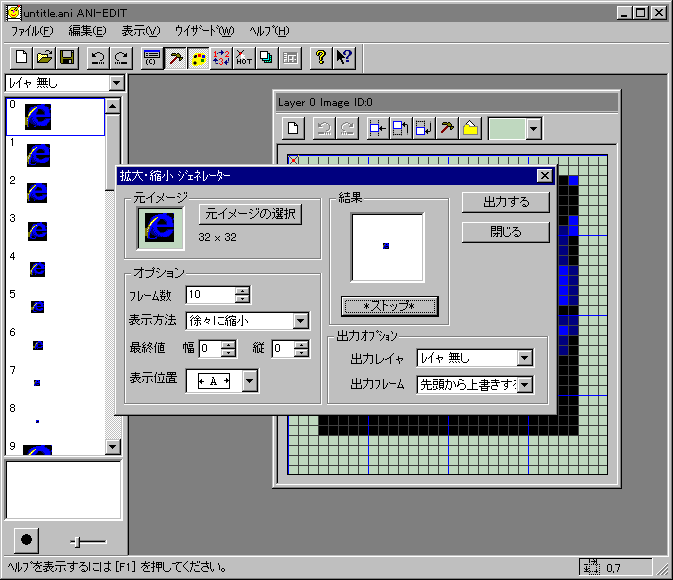Open help with the yellow question mark
The width and height of the screenshot is (673, 580).
[x=321, y=58]
